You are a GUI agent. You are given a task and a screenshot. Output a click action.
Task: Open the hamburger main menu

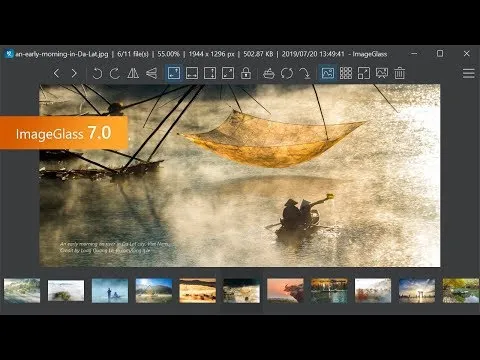[x=468, y=73]
